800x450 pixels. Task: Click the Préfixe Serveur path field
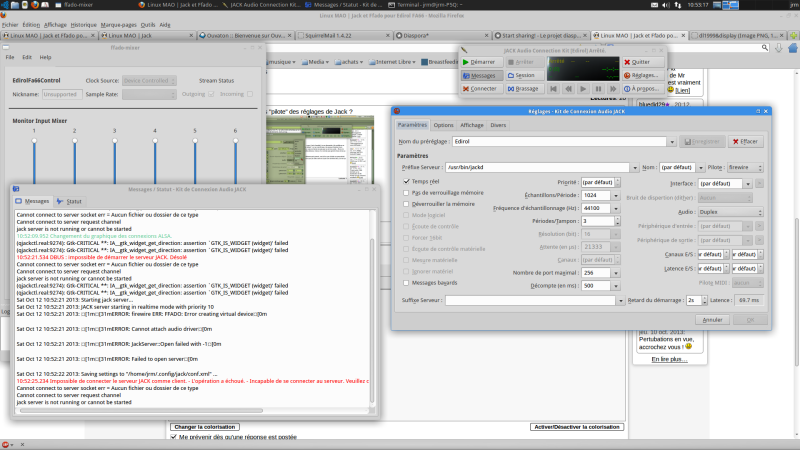535,167
